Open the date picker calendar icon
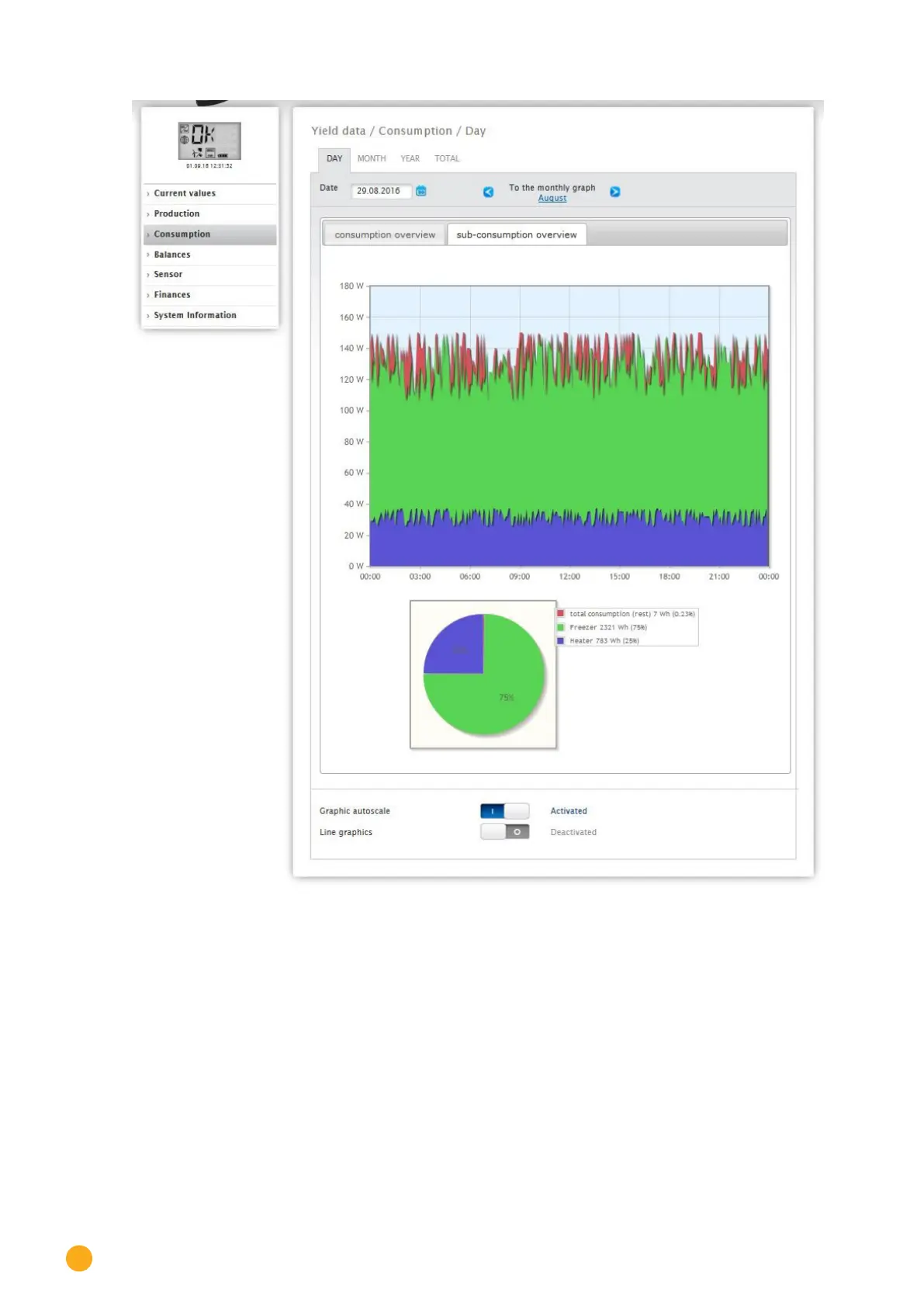The image size is (924, 1307). click(421, 191)
